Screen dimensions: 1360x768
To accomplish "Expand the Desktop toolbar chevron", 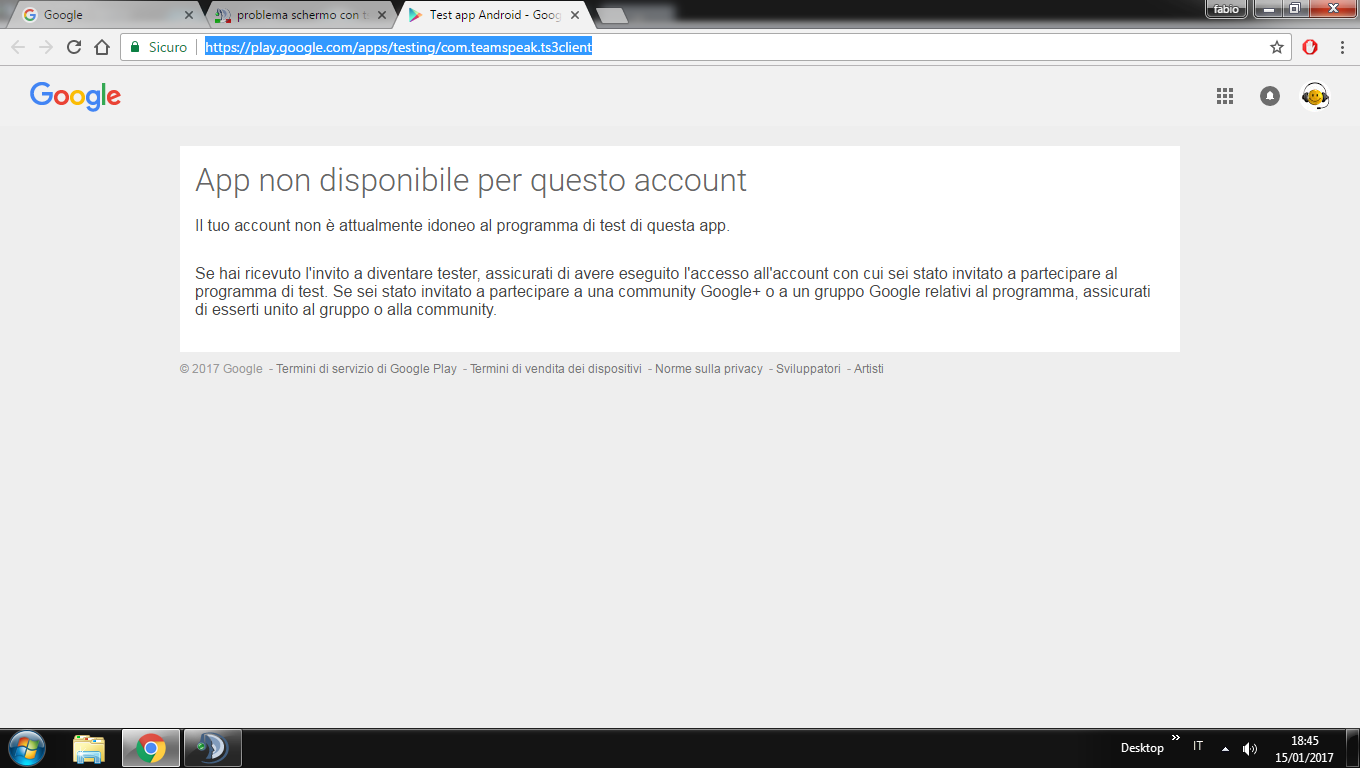I will pyautogui.click(x=1176, y=738).
